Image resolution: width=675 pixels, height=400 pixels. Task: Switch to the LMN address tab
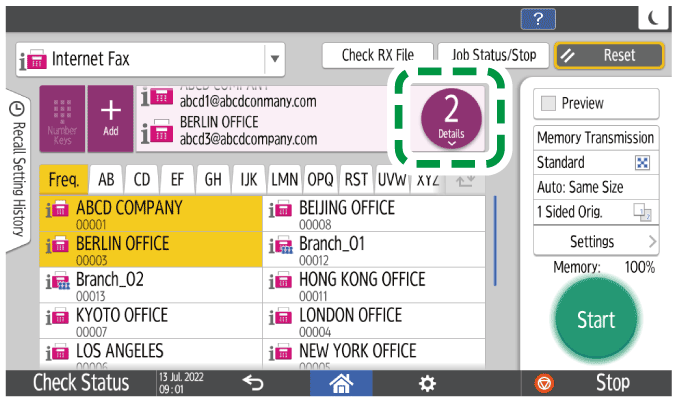pos(284,180)
